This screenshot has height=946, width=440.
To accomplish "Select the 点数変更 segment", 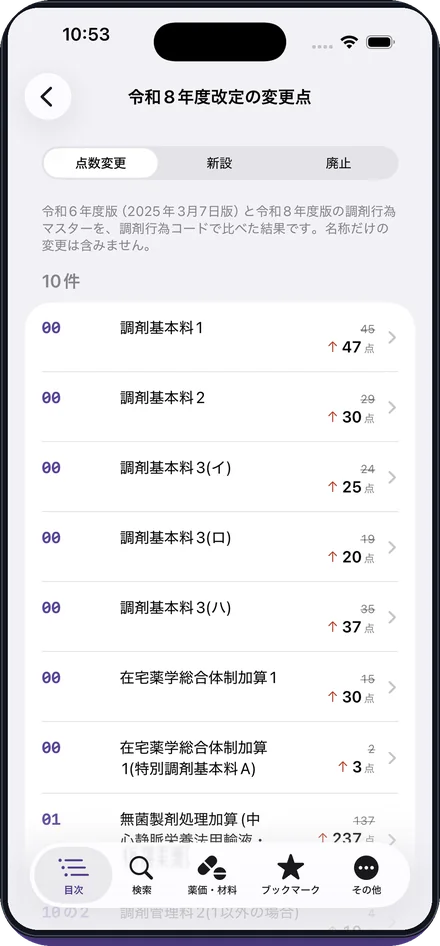I will (x=101, y=163).
